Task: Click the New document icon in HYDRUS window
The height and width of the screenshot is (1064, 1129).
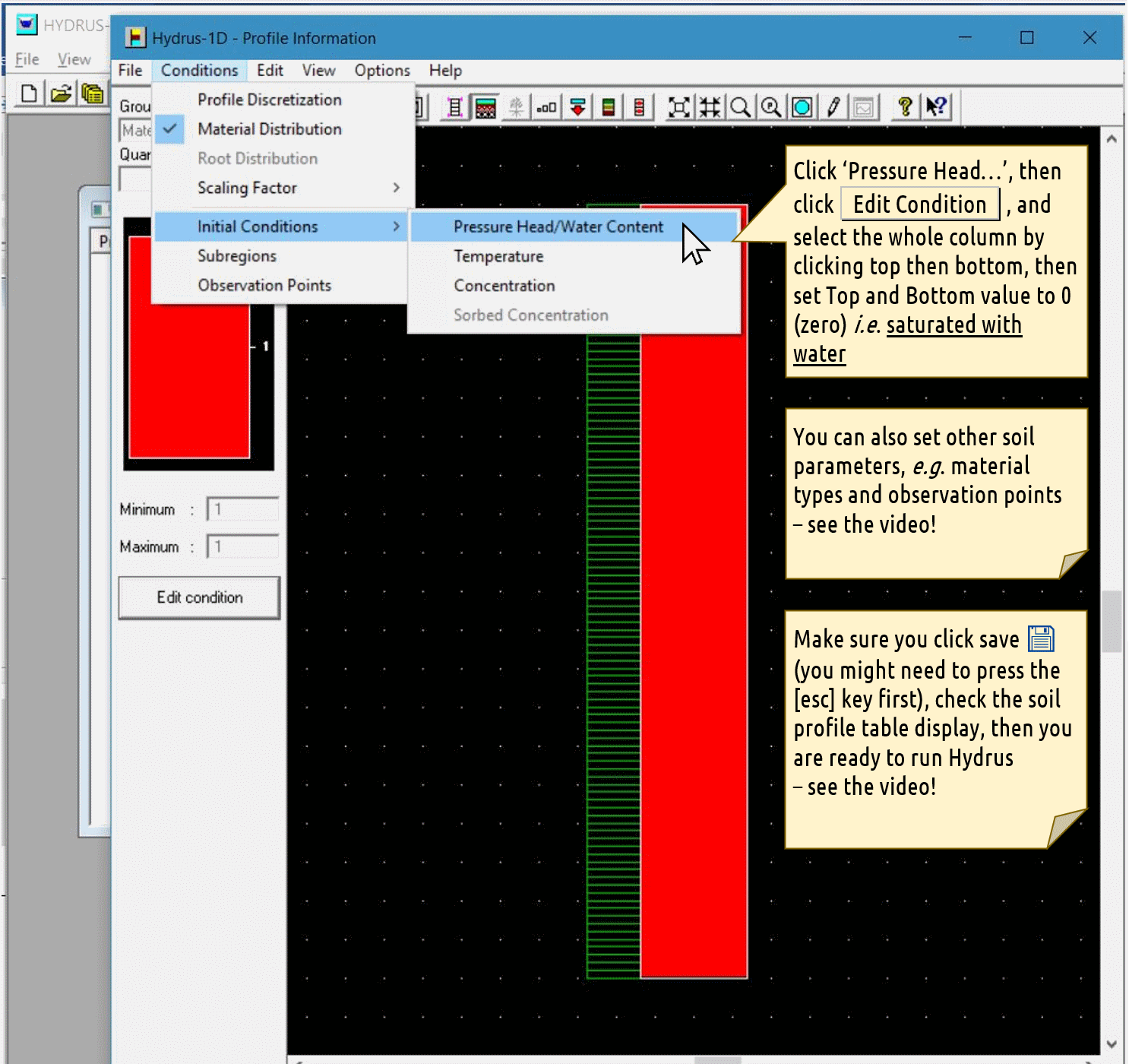Action: pyautogui.click(x=29, y=93)
